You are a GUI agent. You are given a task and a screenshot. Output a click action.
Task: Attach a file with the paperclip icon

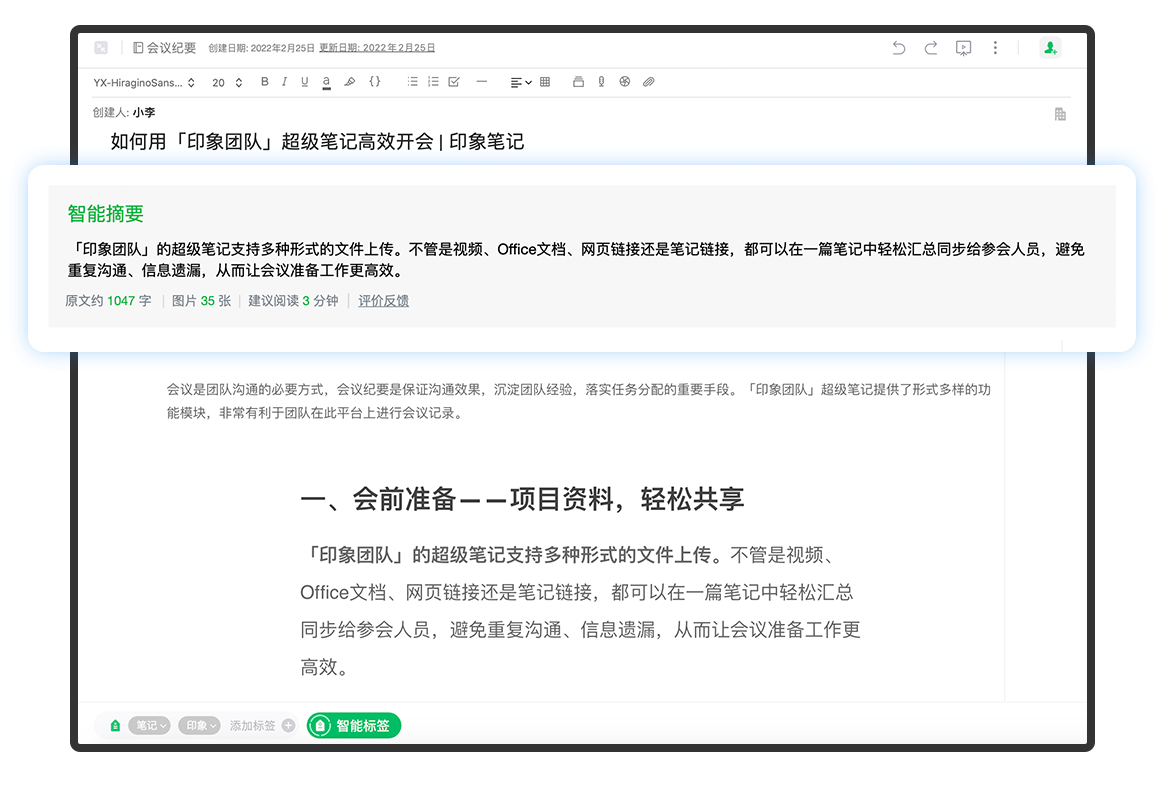[649, 82]
